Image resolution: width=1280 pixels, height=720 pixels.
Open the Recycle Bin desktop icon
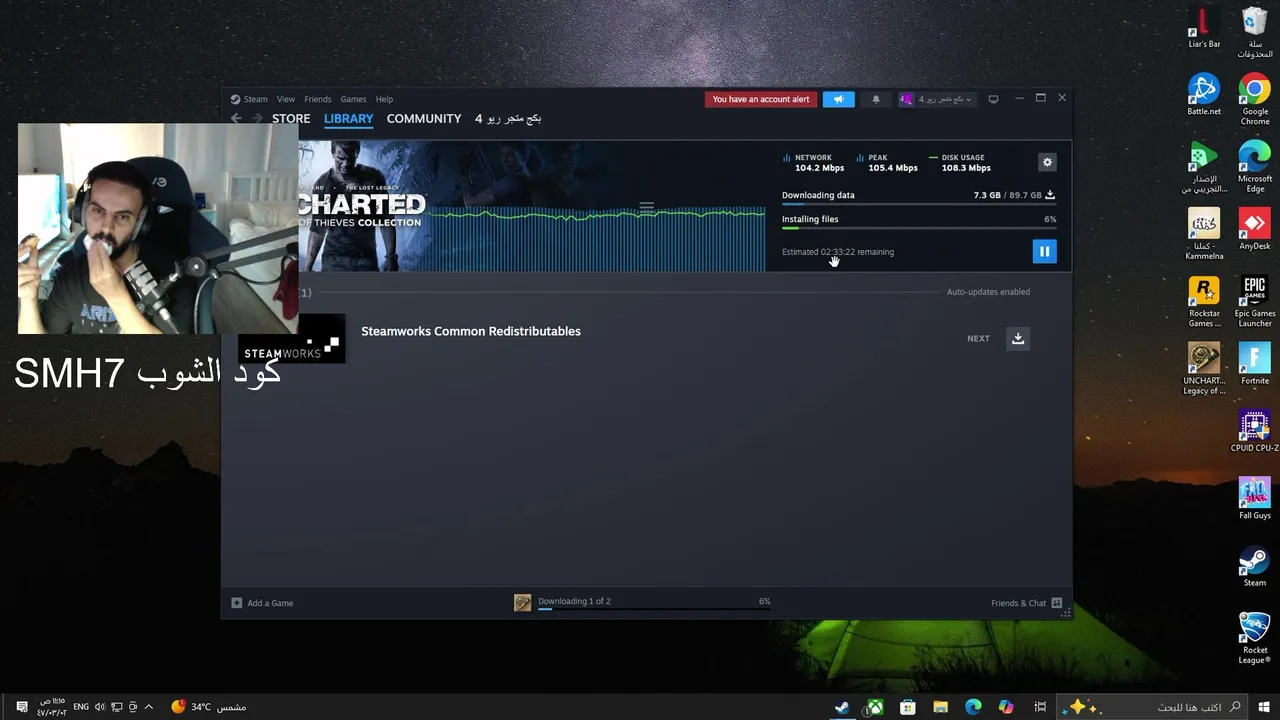[x=1254, y=32]
